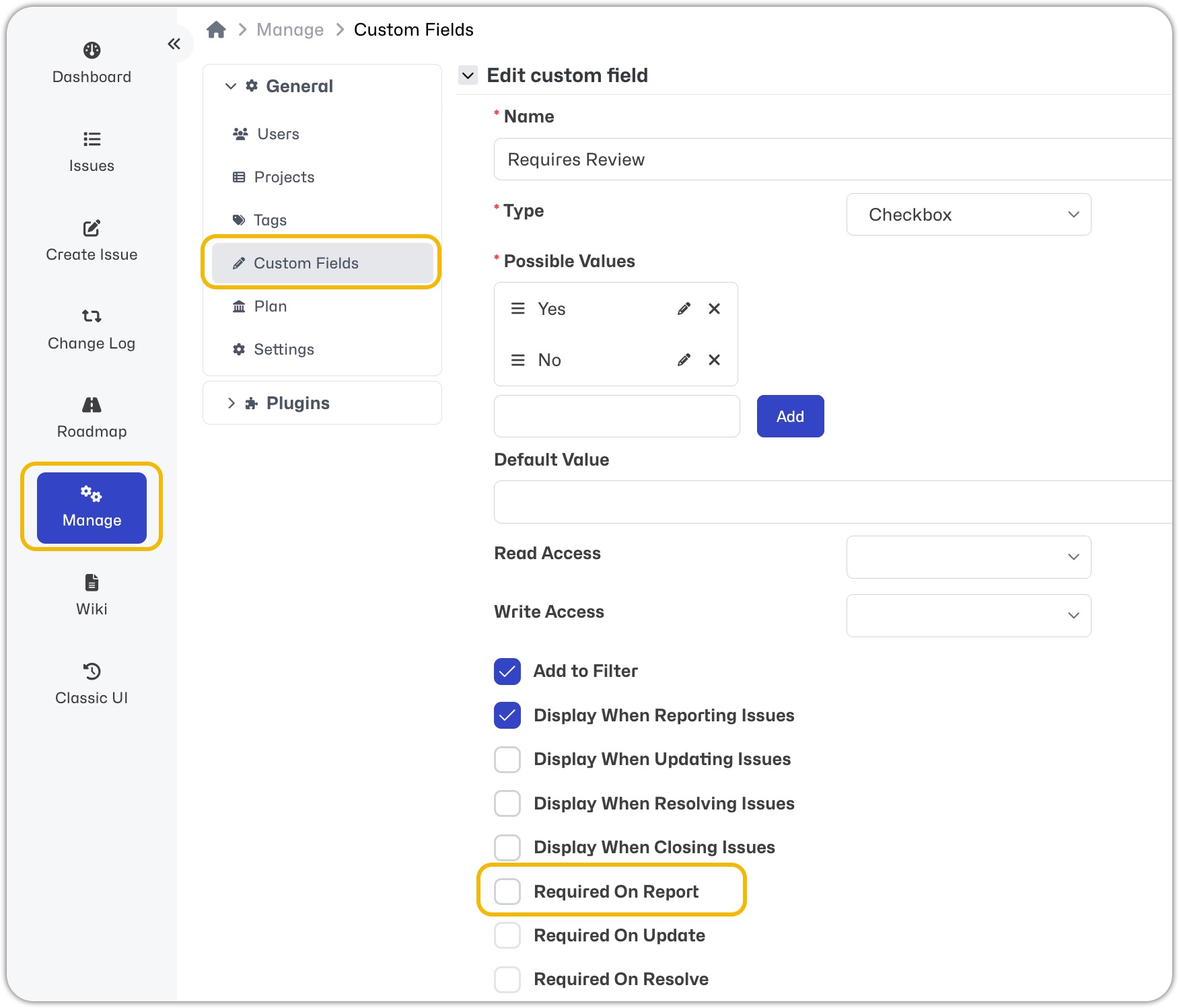Collapse the sidebar with double chevron

(x=174, y=44)
